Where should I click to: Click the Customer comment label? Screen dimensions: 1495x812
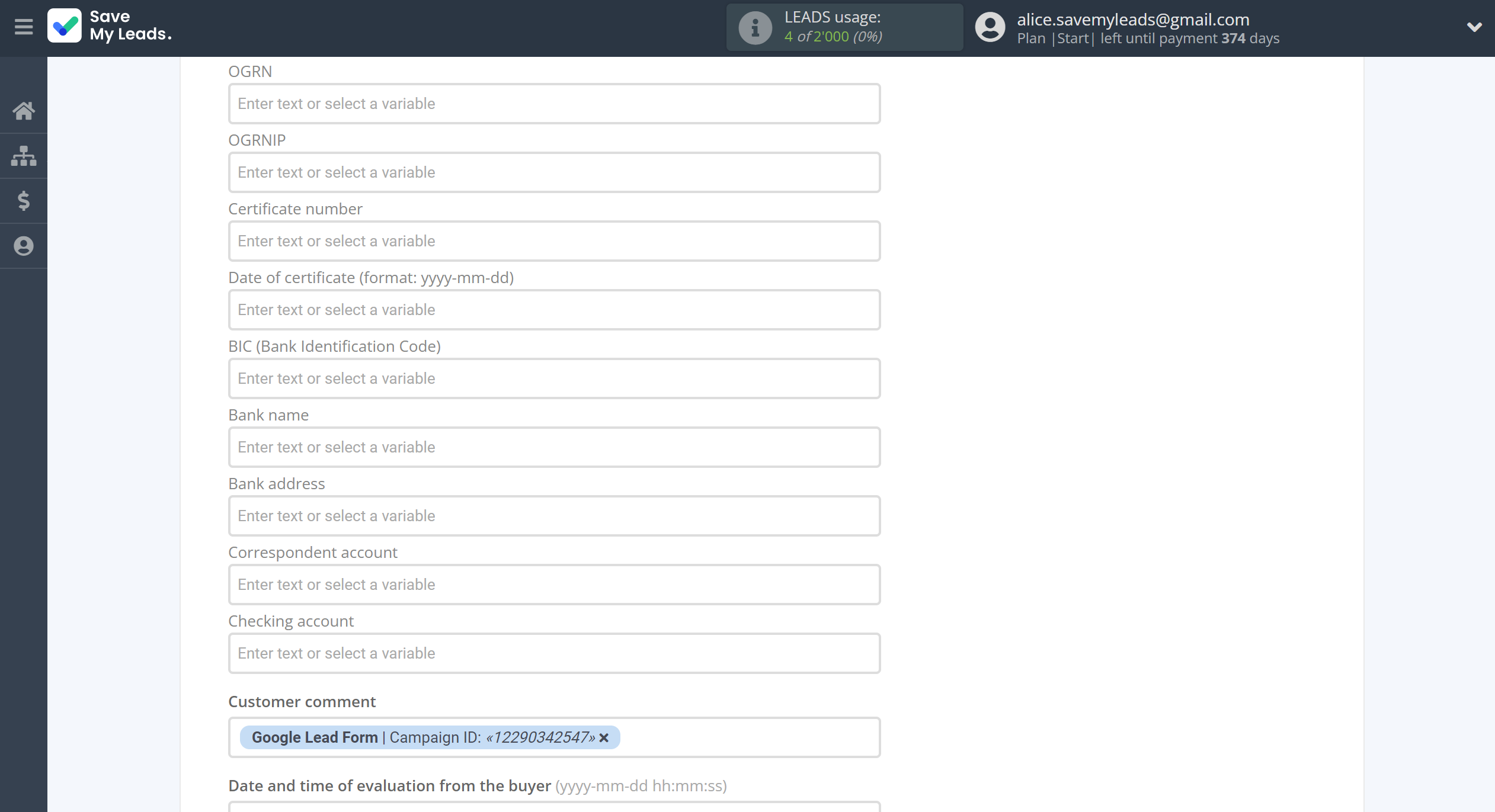coord(302,702)
